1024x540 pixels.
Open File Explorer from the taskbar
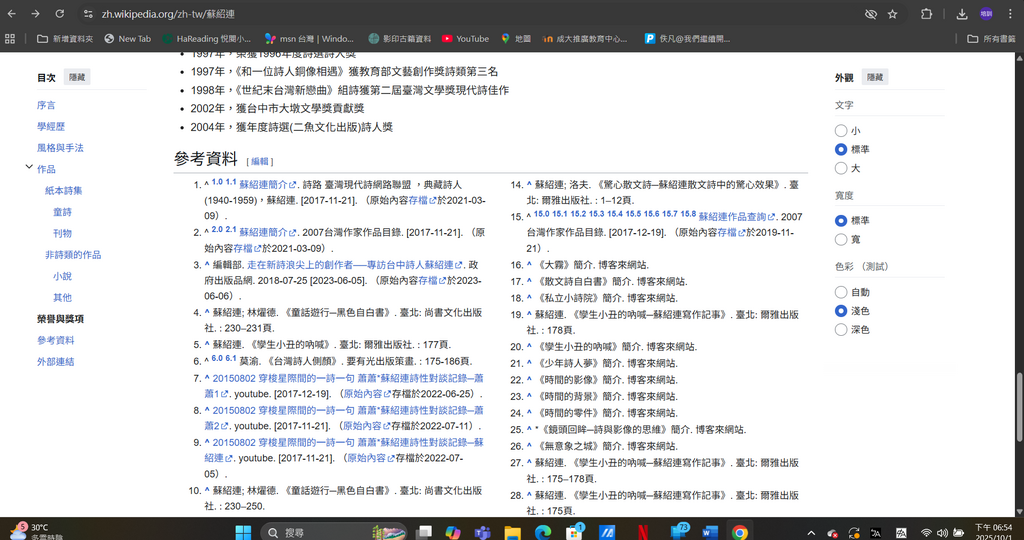[x=512, y=532]
